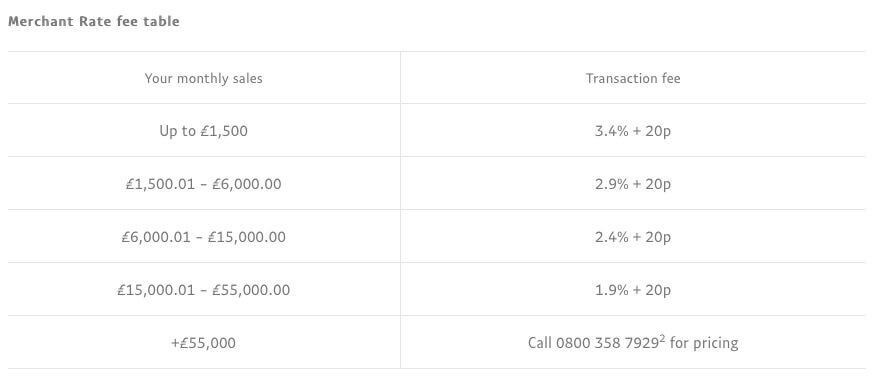Click '£15,000.01' lower bound in fourth row
This screenshot has height=380, width=881.
(x=156, y=289)
